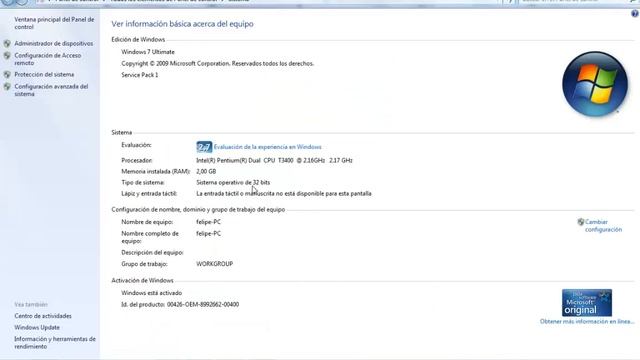Select text Sistema operativo de 32 bits
Image resolution: width=640 pixels, height=360 pixels.
click(233, 182)
